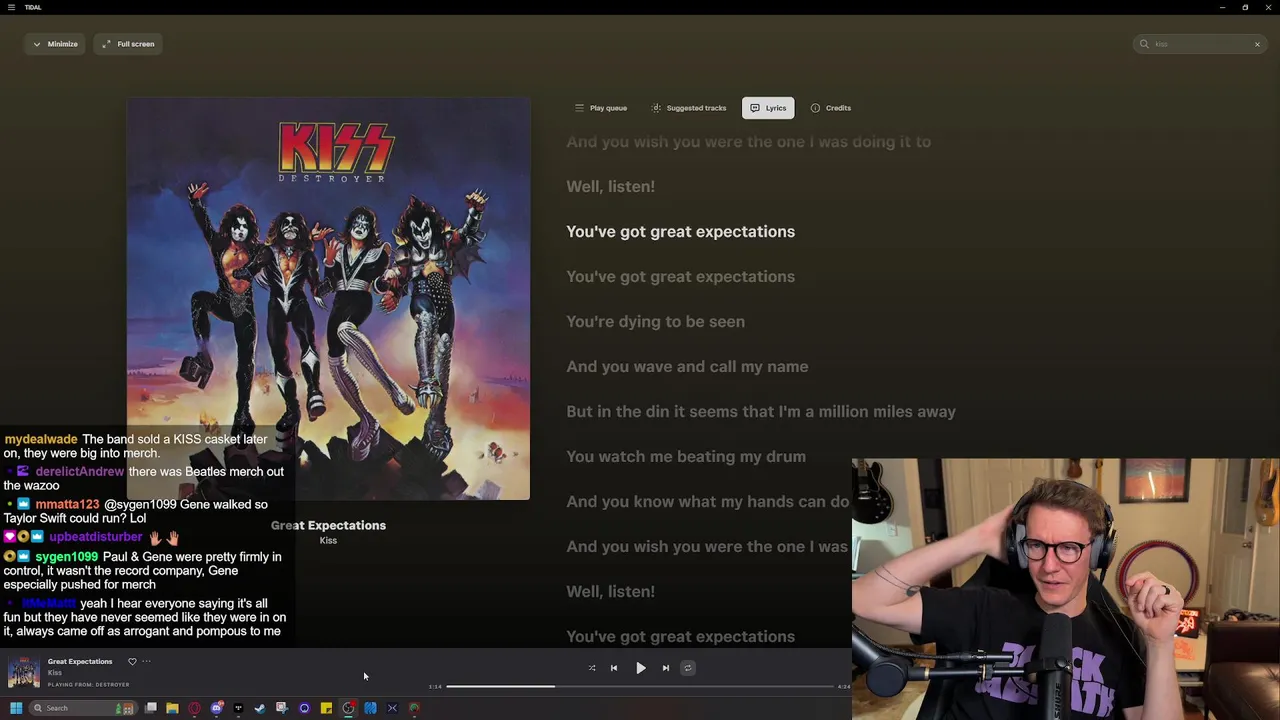
Task: Clear the search field text
Action: (1257, 44)
